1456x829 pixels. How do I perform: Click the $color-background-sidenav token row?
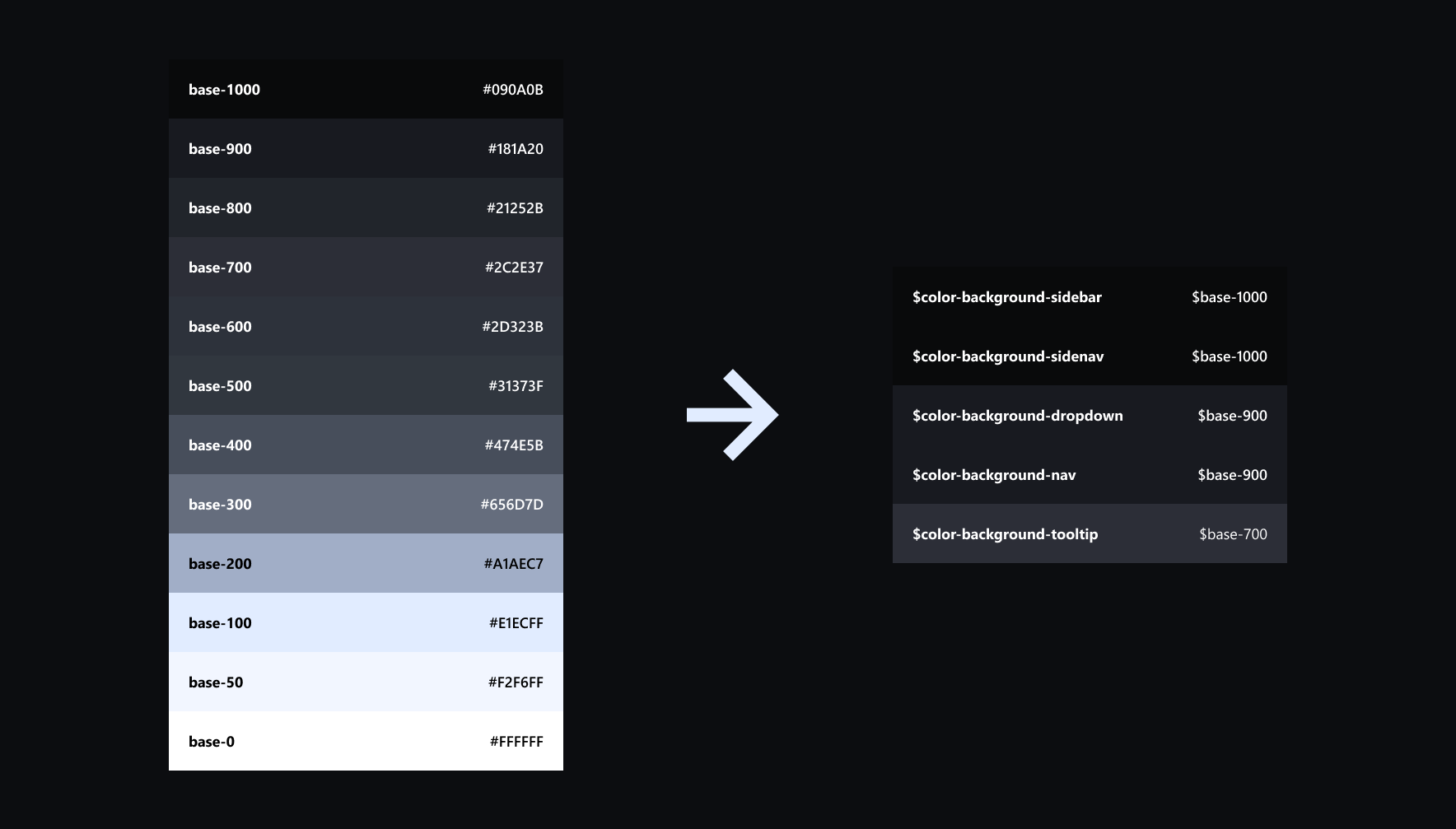click(1089, 356)
